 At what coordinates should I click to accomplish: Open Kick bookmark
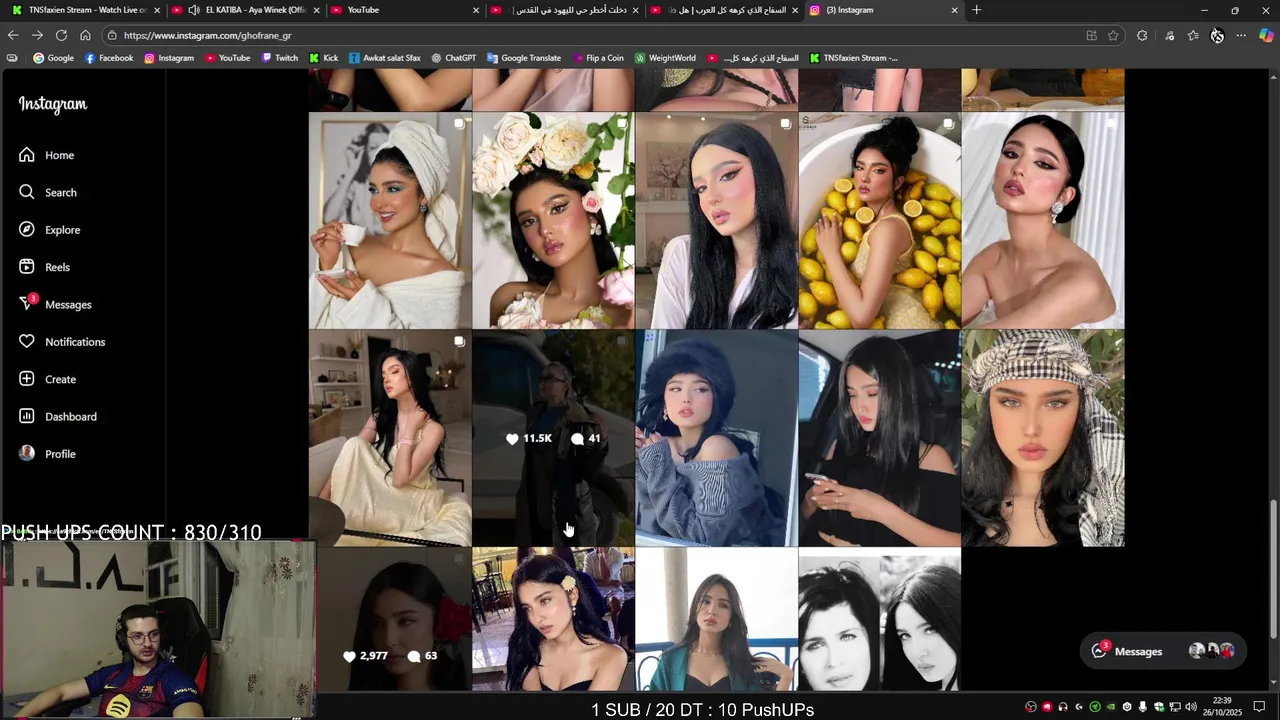pyautogui.click(x=323, y=58)
